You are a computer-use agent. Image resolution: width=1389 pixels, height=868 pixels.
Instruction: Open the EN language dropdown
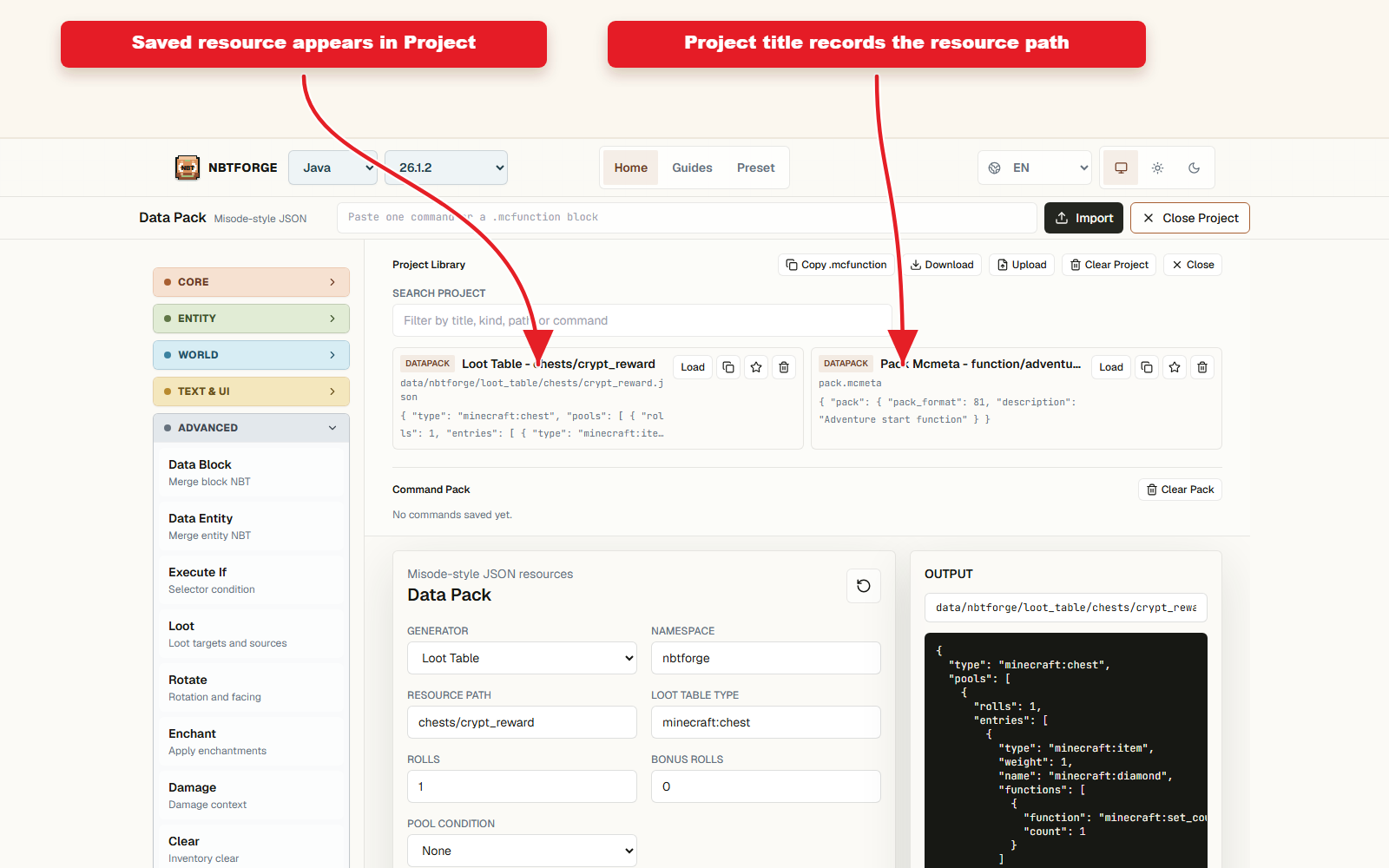(1035, 168)
